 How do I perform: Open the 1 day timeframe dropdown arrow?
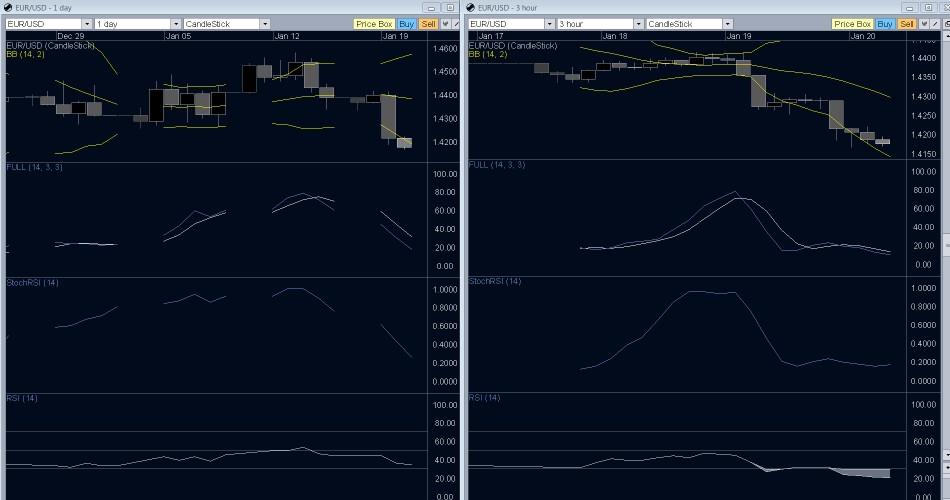176,24
